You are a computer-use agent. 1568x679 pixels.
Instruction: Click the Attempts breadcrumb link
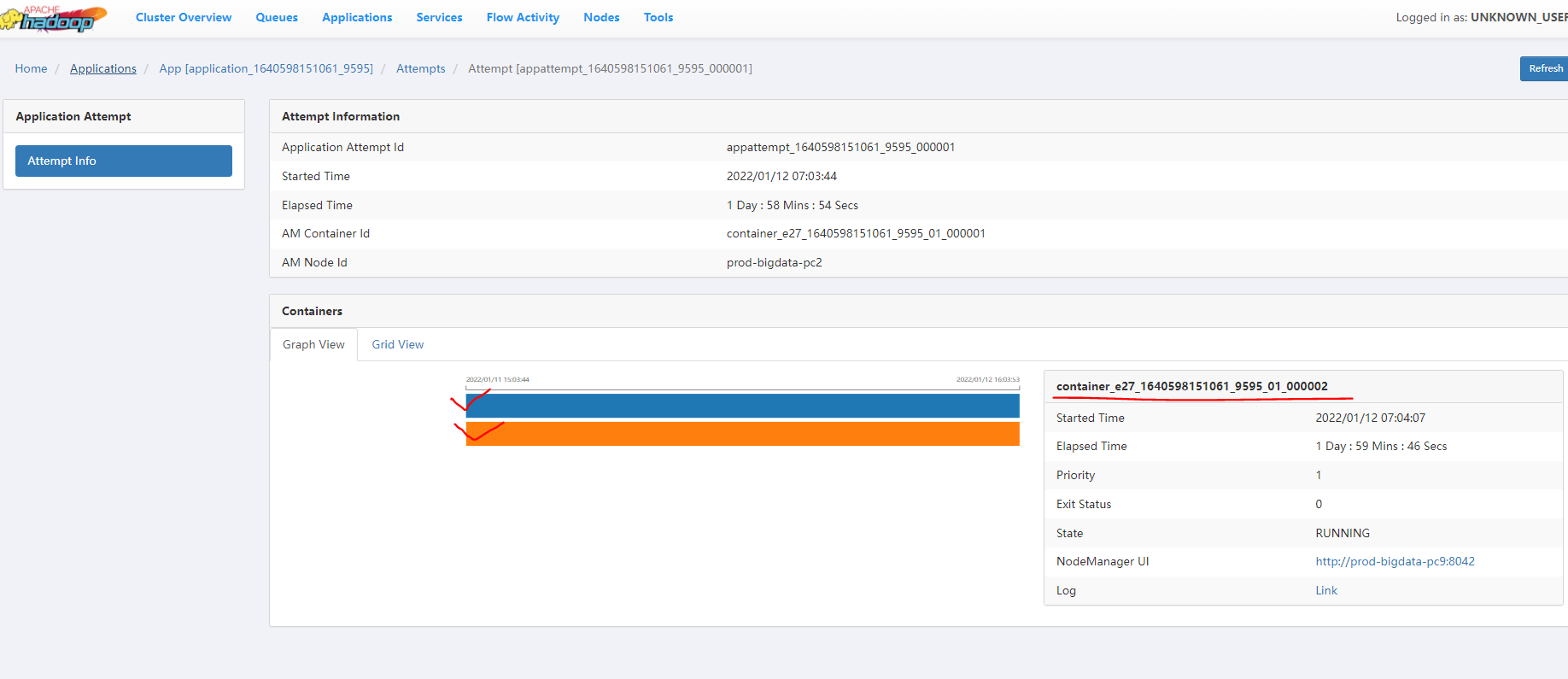(420, 68)
